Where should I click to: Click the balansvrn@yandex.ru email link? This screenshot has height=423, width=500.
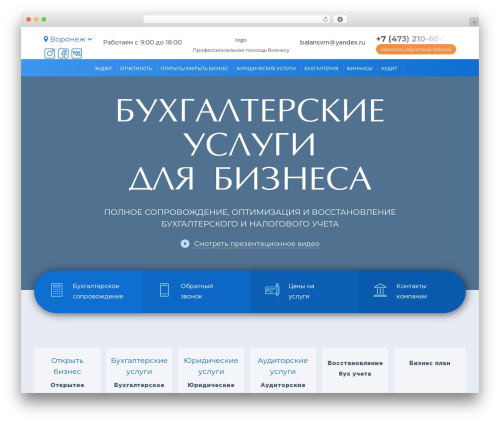coord(332,42)
